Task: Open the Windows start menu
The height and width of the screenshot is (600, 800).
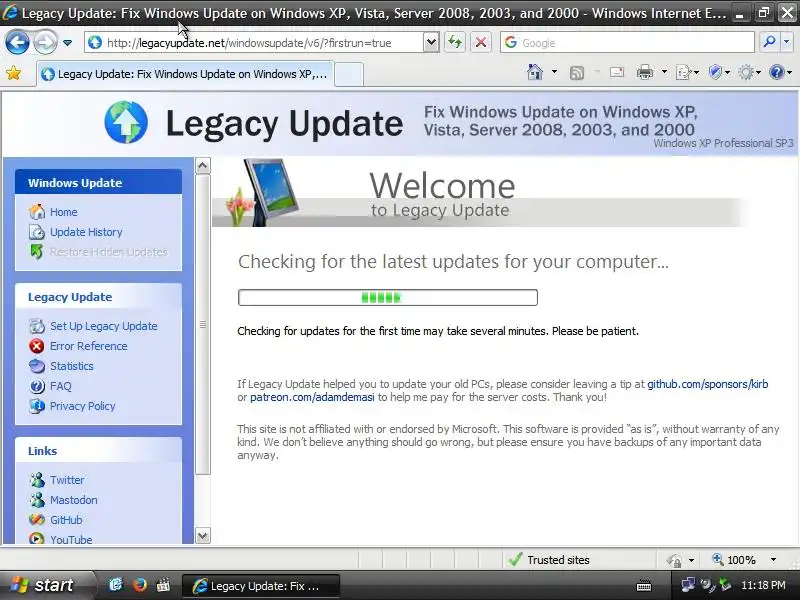Action: pyautogui.click(x=46, y=585)
